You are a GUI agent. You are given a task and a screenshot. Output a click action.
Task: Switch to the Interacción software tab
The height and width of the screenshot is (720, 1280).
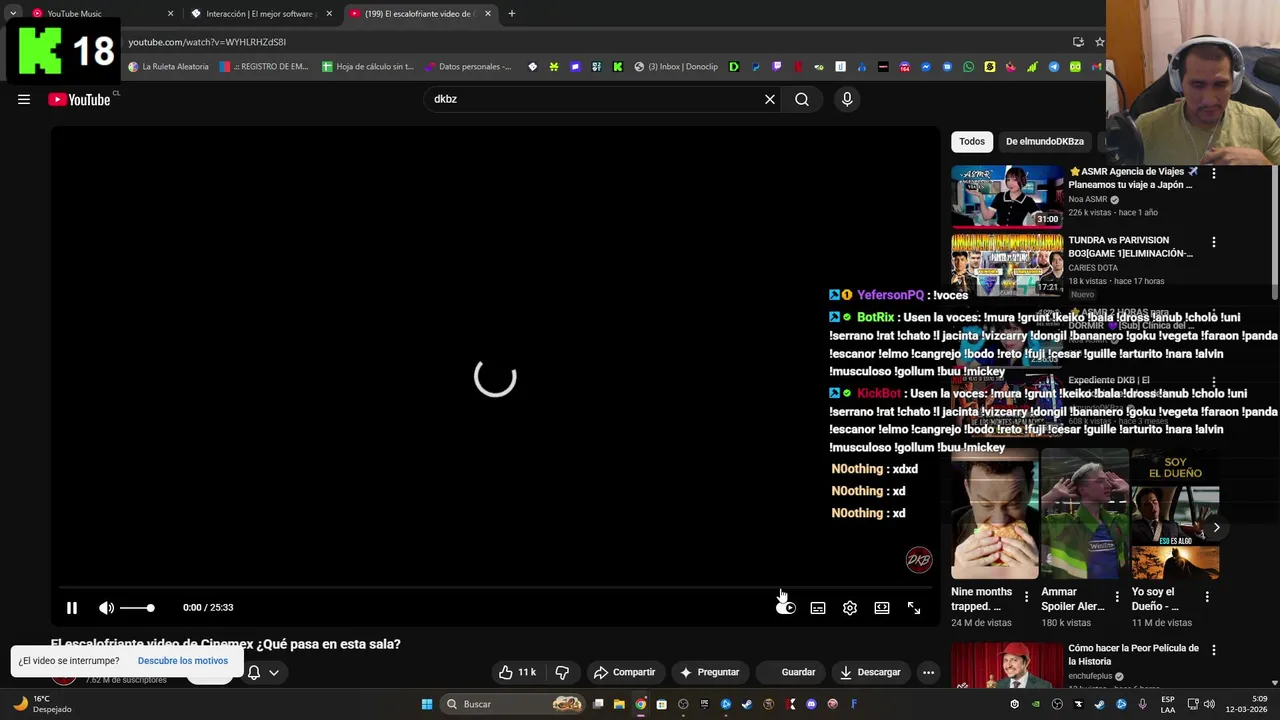coord(260,14)
